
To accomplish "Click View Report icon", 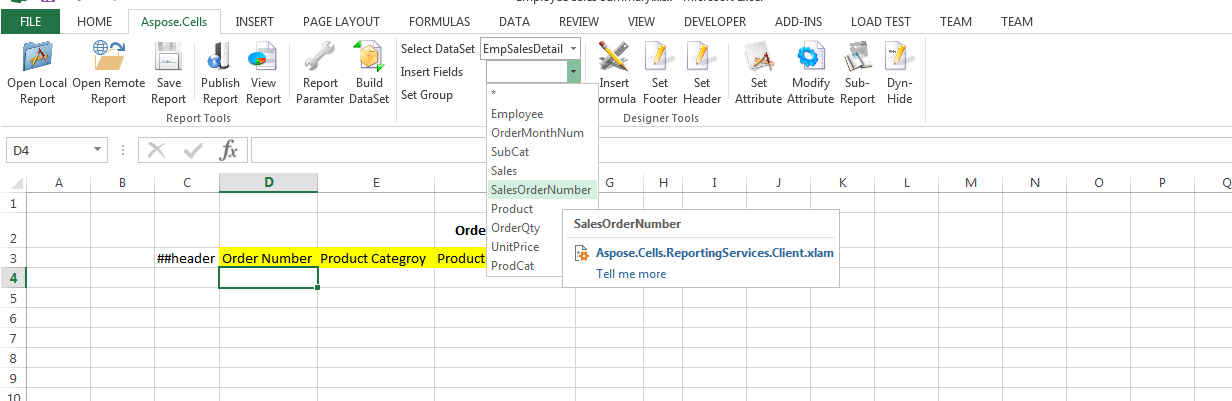I will coord(263,73).
